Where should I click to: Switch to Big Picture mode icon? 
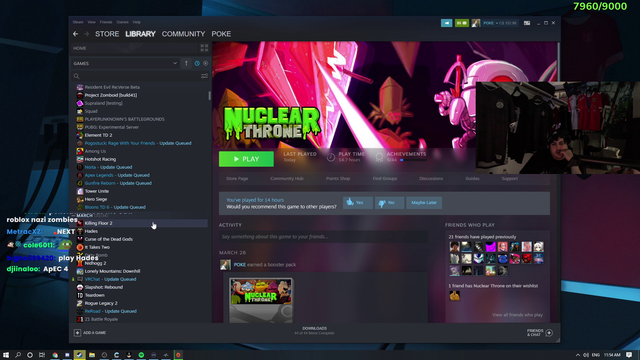point(527,23)
